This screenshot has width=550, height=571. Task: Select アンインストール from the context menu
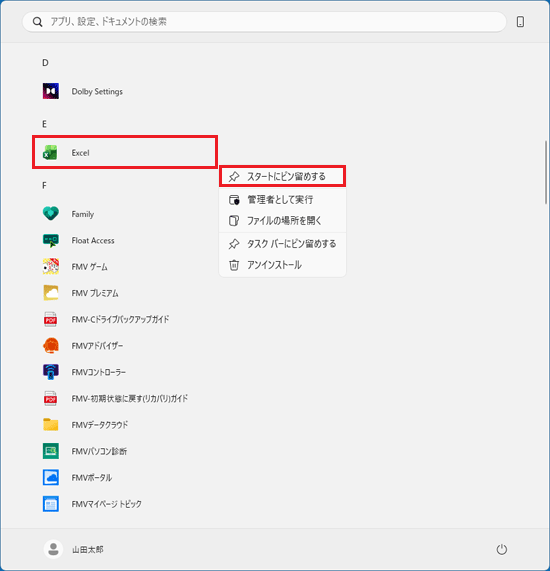click(282, 265)
